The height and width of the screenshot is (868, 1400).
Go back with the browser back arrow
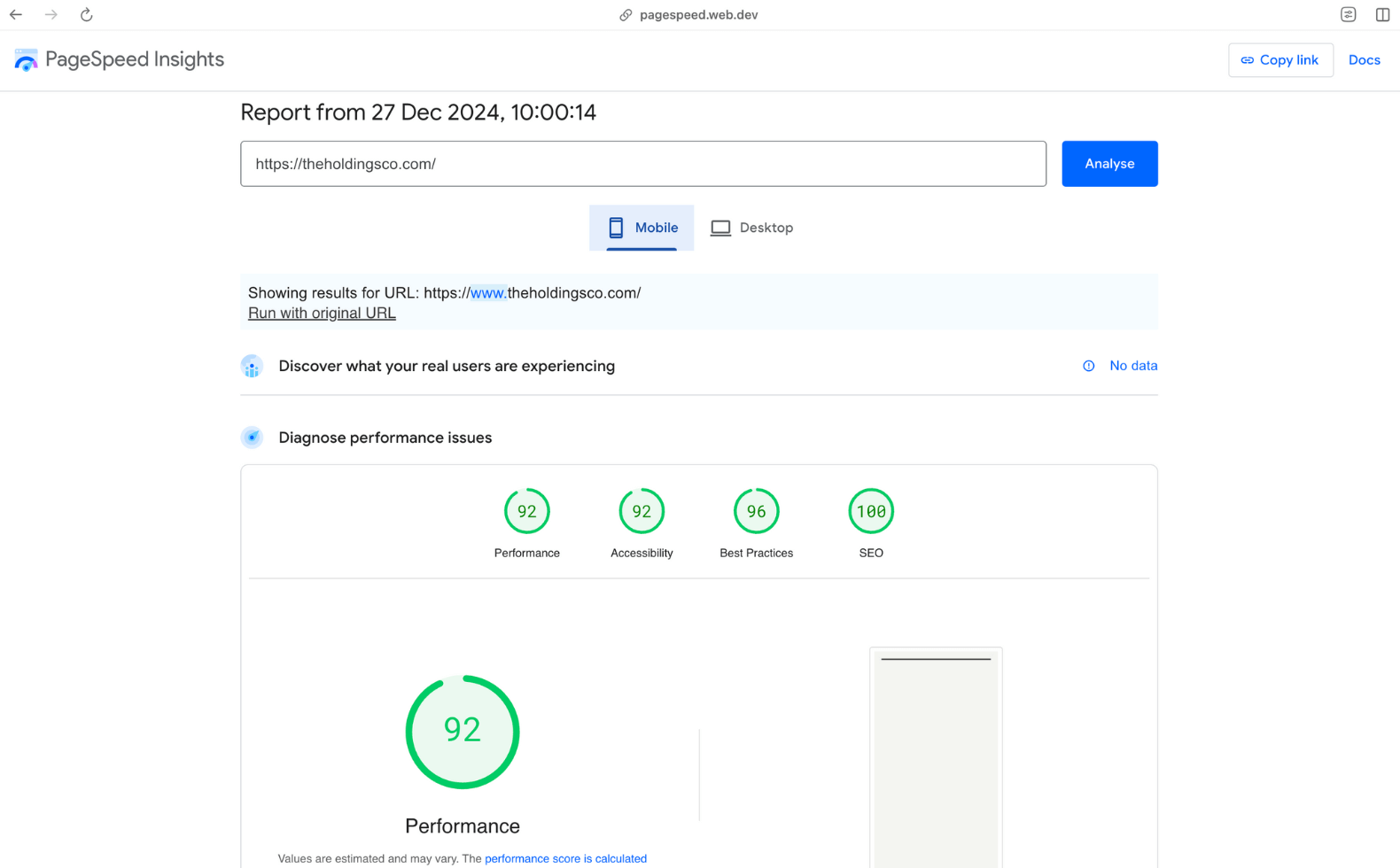pos(16,14)
